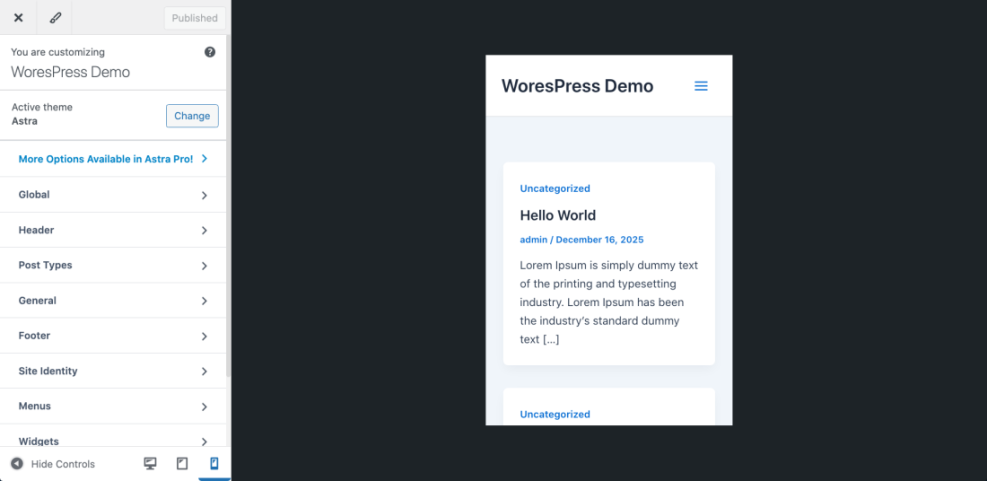Click the pencil edit shortcuts icon
Screen dimensions: 987x481
[x=55, y=18]
